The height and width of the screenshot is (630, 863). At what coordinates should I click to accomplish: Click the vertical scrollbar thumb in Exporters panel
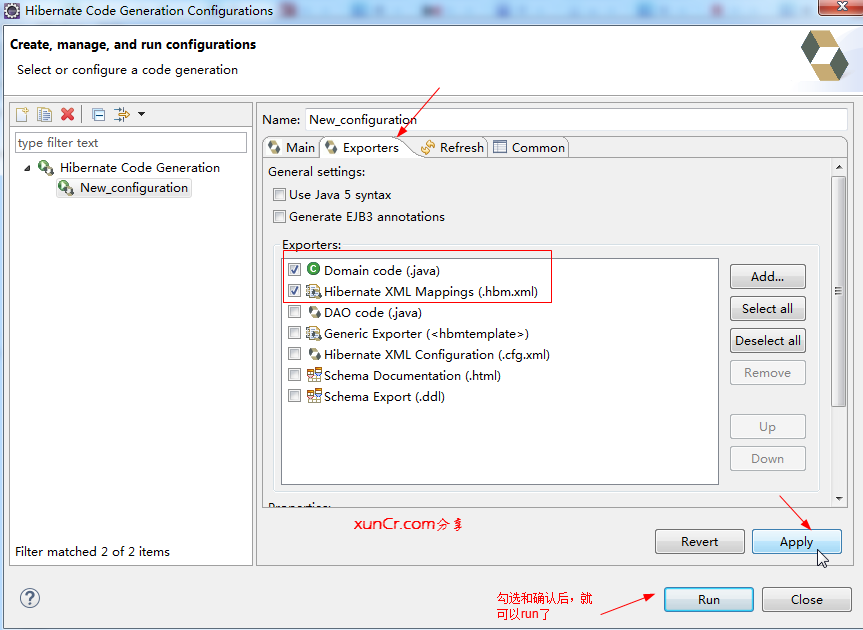pos(839,291)
